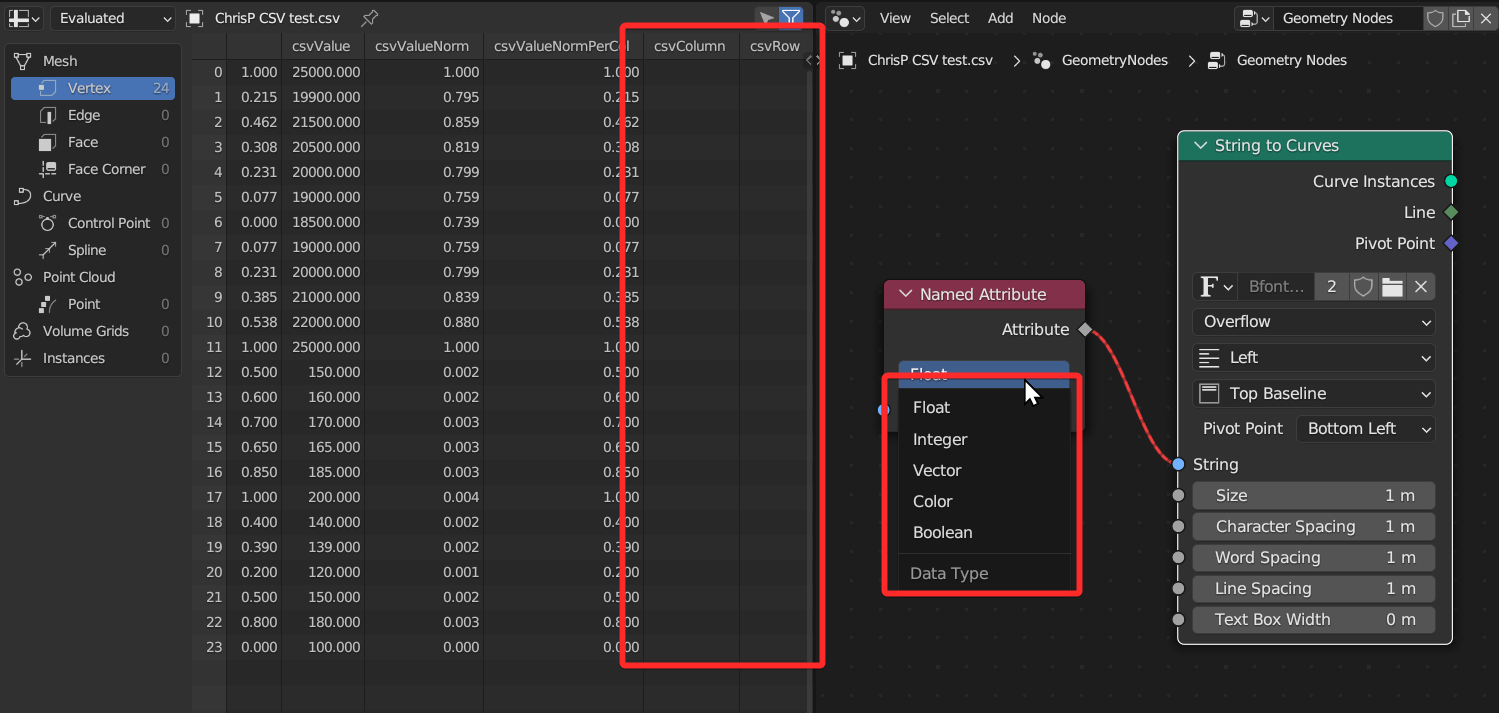This screenshot has height=713, width=1499.
Task: Choose Integer from the Data Type list
Action: pyautogui.click(x=984, y=439)
